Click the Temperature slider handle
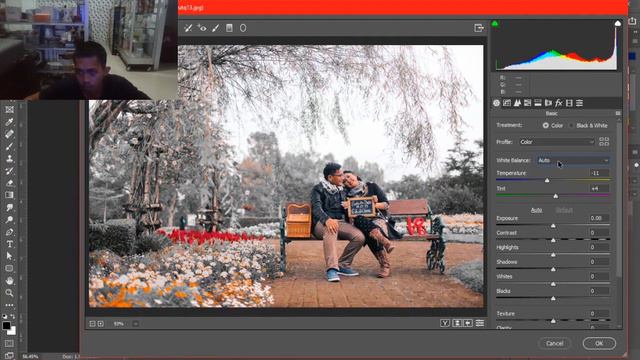This screenshot has height=360, width=640. click(x=547, y=180)
